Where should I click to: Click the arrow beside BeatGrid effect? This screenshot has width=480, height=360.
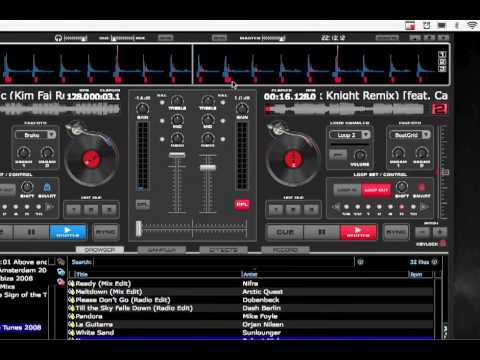[x=426, y=135]
